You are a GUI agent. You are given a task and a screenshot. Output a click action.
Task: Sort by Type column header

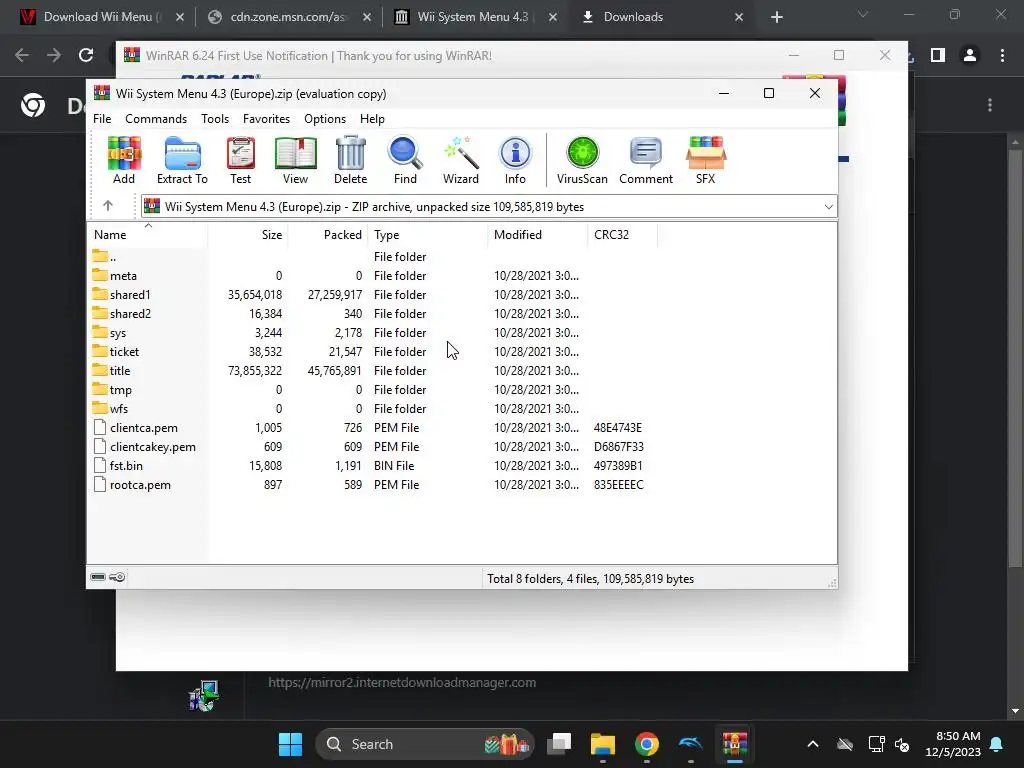[428, 234]
